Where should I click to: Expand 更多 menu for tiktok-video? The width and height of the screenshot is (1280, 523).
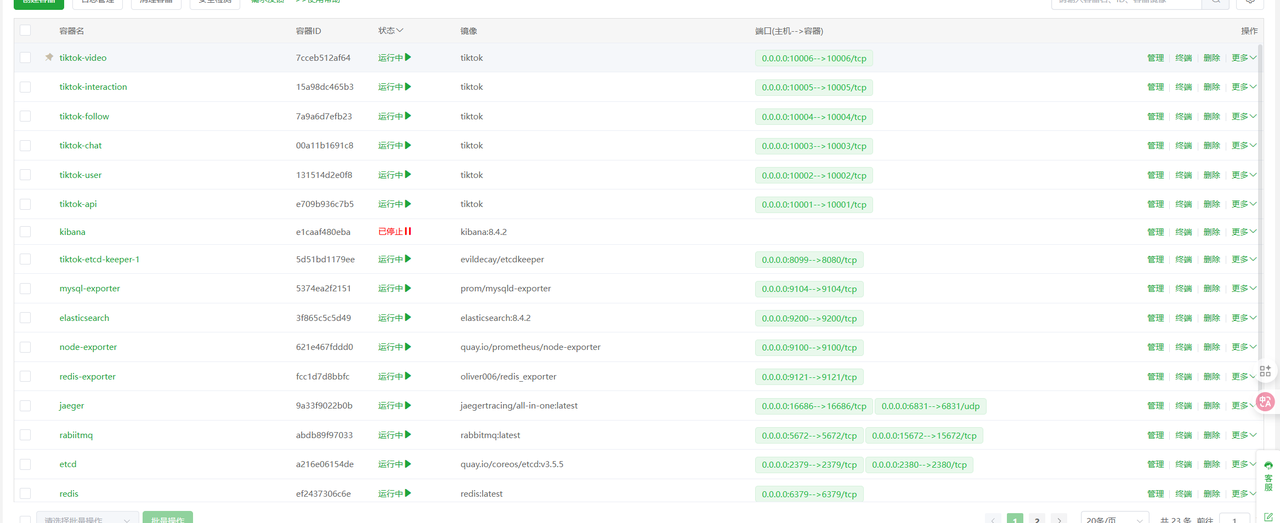(1244, 57)
